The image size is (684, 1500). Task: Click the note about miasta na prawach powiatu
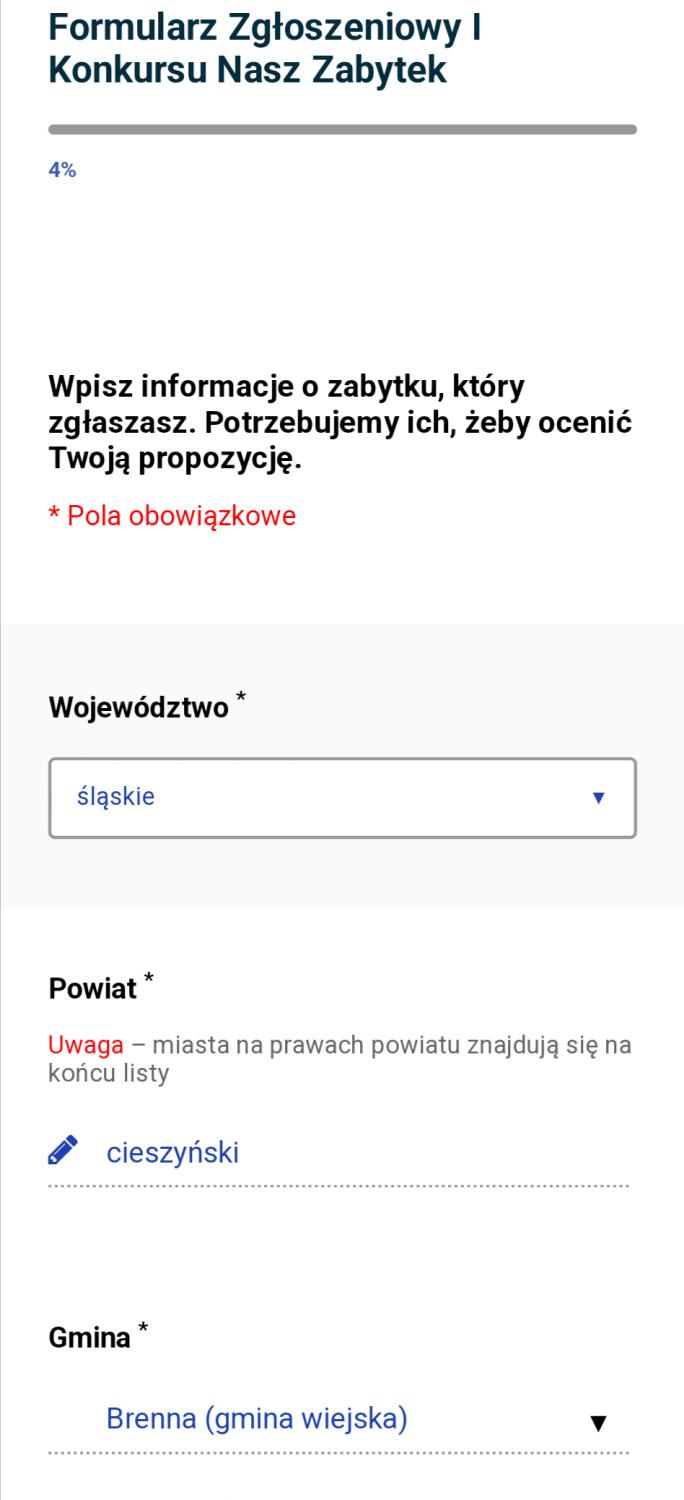(x=340, y=1060)
